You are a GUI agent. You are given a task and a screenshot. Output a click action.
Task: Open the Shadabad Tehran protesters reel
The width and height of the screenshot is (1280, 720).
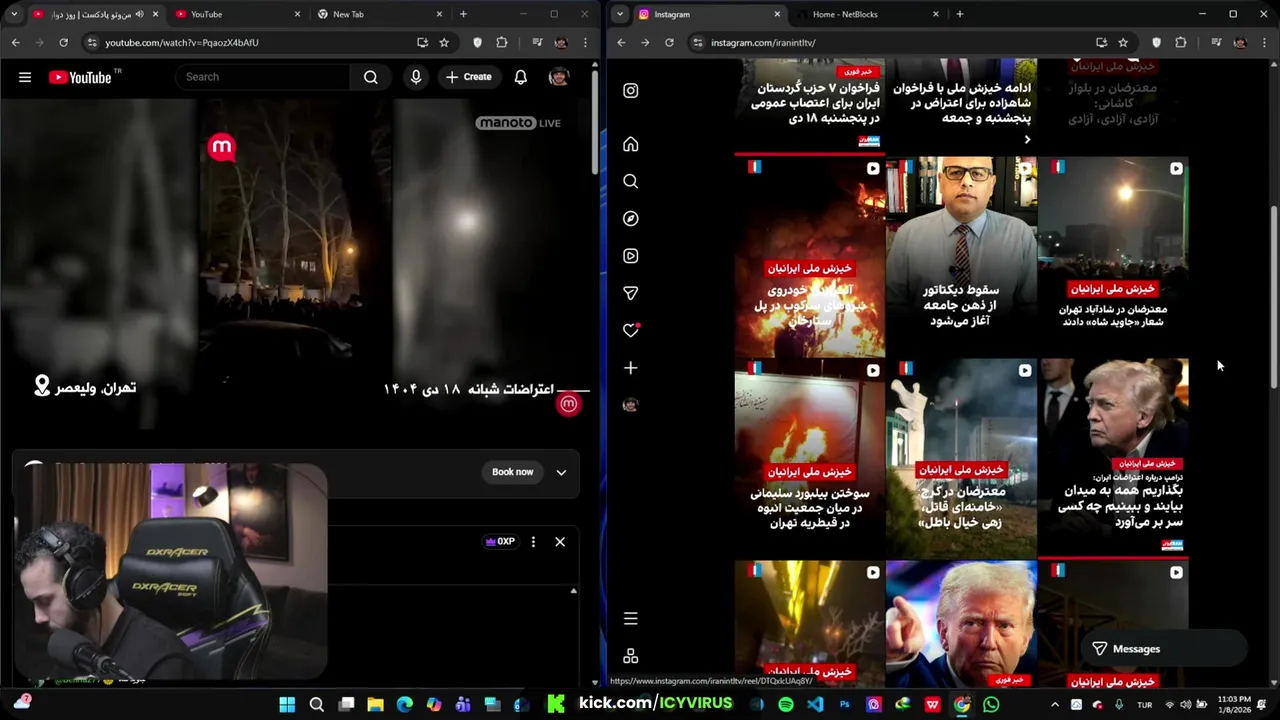(1113, 256)
